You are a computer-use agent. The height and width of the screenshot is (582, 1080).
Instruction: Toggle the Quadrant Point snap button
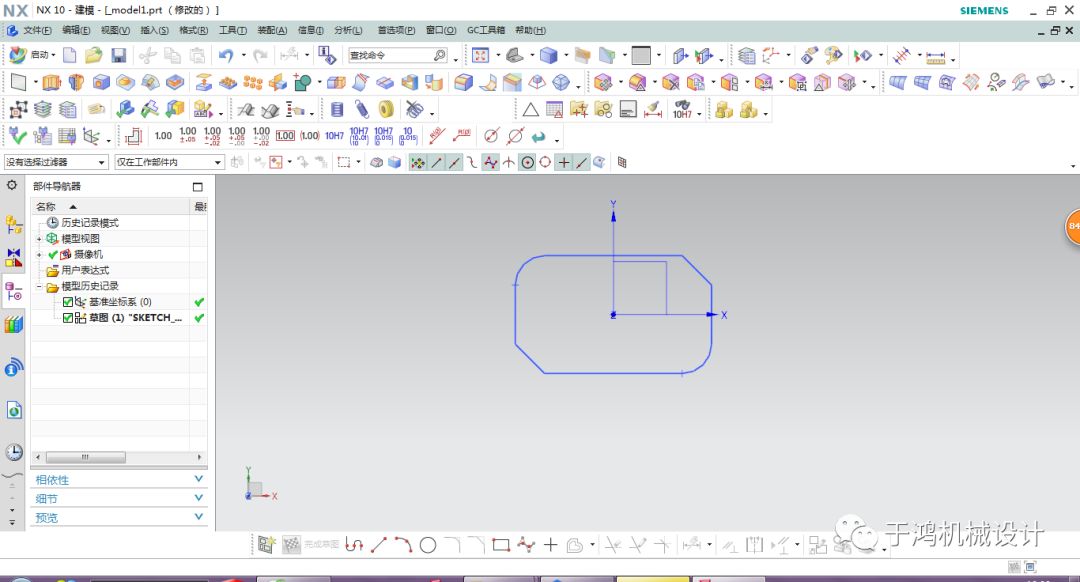pyautogui.click(x=545, y=163)
